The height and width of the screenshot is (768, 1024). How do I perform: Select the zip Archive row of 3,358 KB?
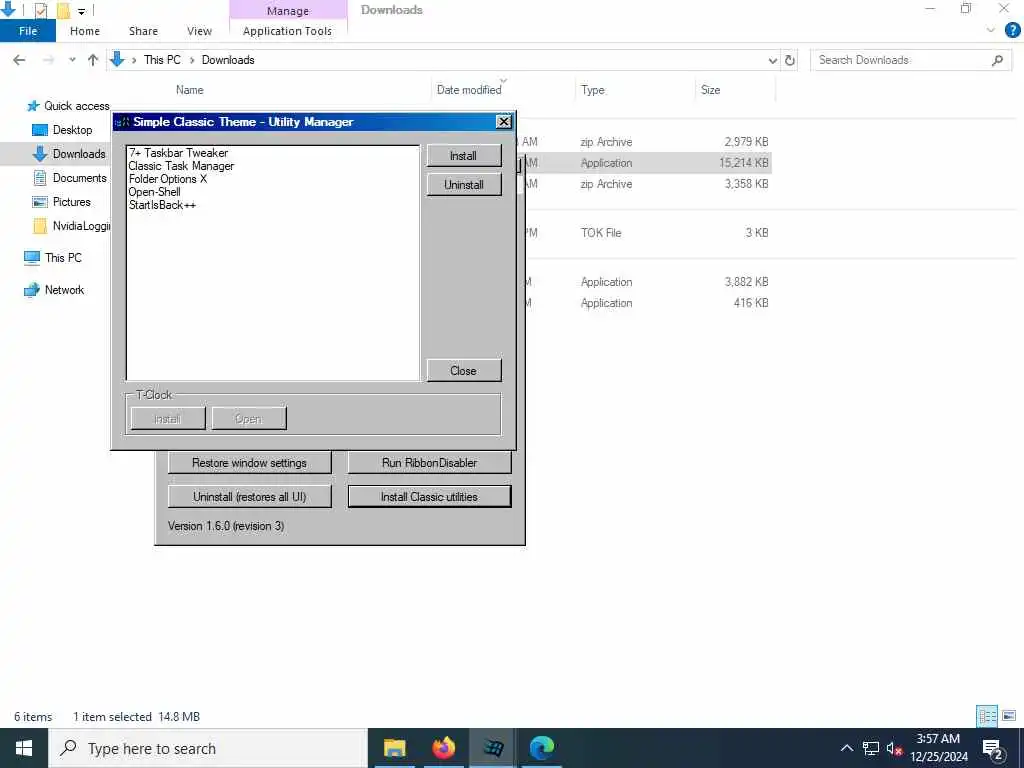647,184
